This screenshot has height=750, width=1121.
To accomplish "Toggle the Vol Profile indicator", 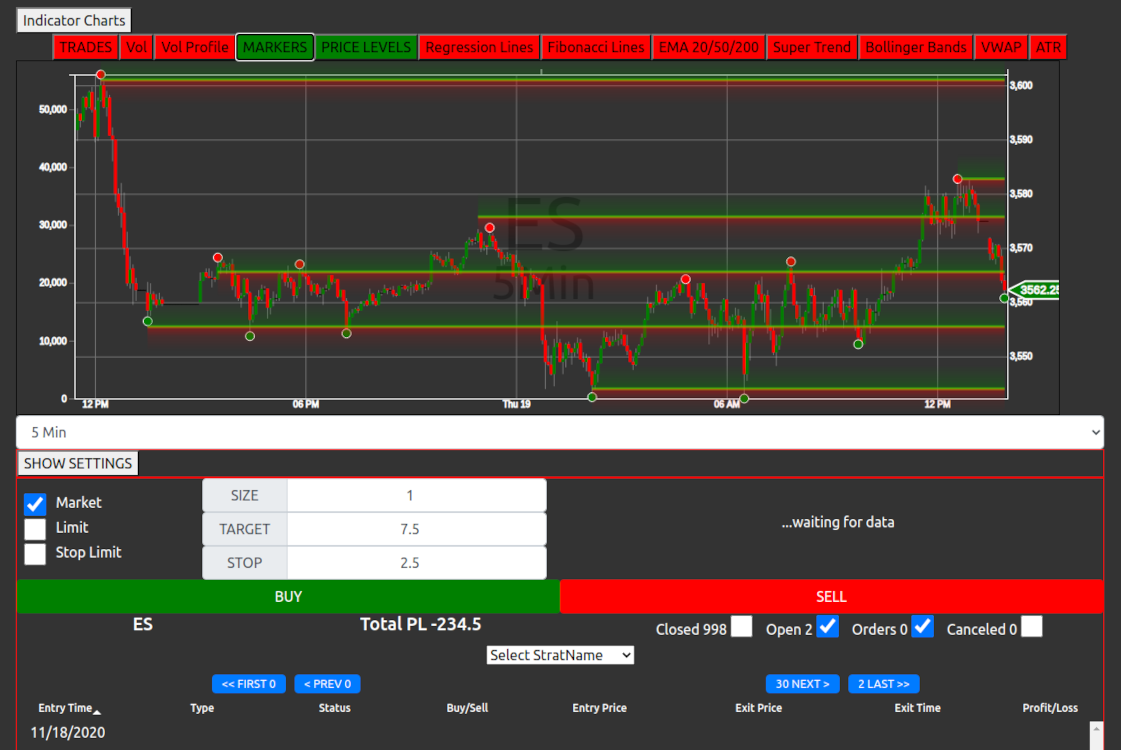I will click(194, 47).
